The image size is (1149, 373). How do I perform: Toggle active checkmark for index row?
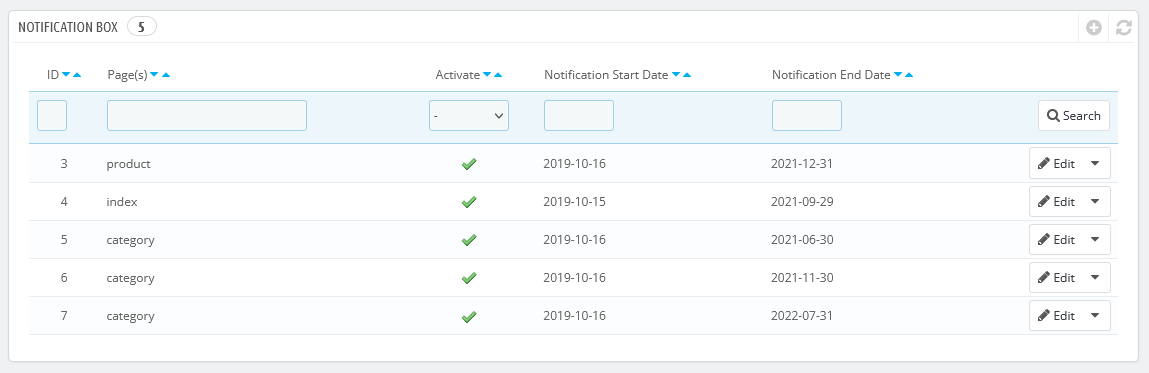pyautogui.click(x=469, y=202)
